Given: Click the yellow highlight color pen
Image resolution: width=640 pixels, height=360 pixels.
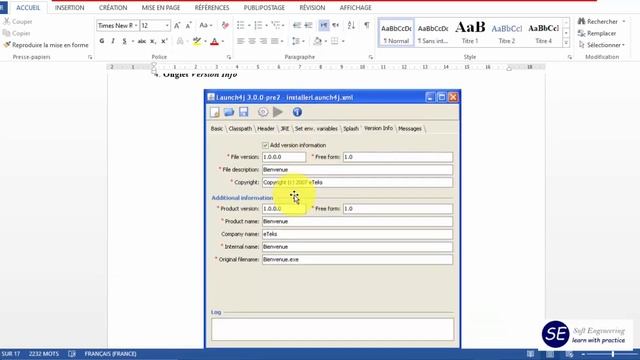Looking at the screenshot, I should pos(197,41).
